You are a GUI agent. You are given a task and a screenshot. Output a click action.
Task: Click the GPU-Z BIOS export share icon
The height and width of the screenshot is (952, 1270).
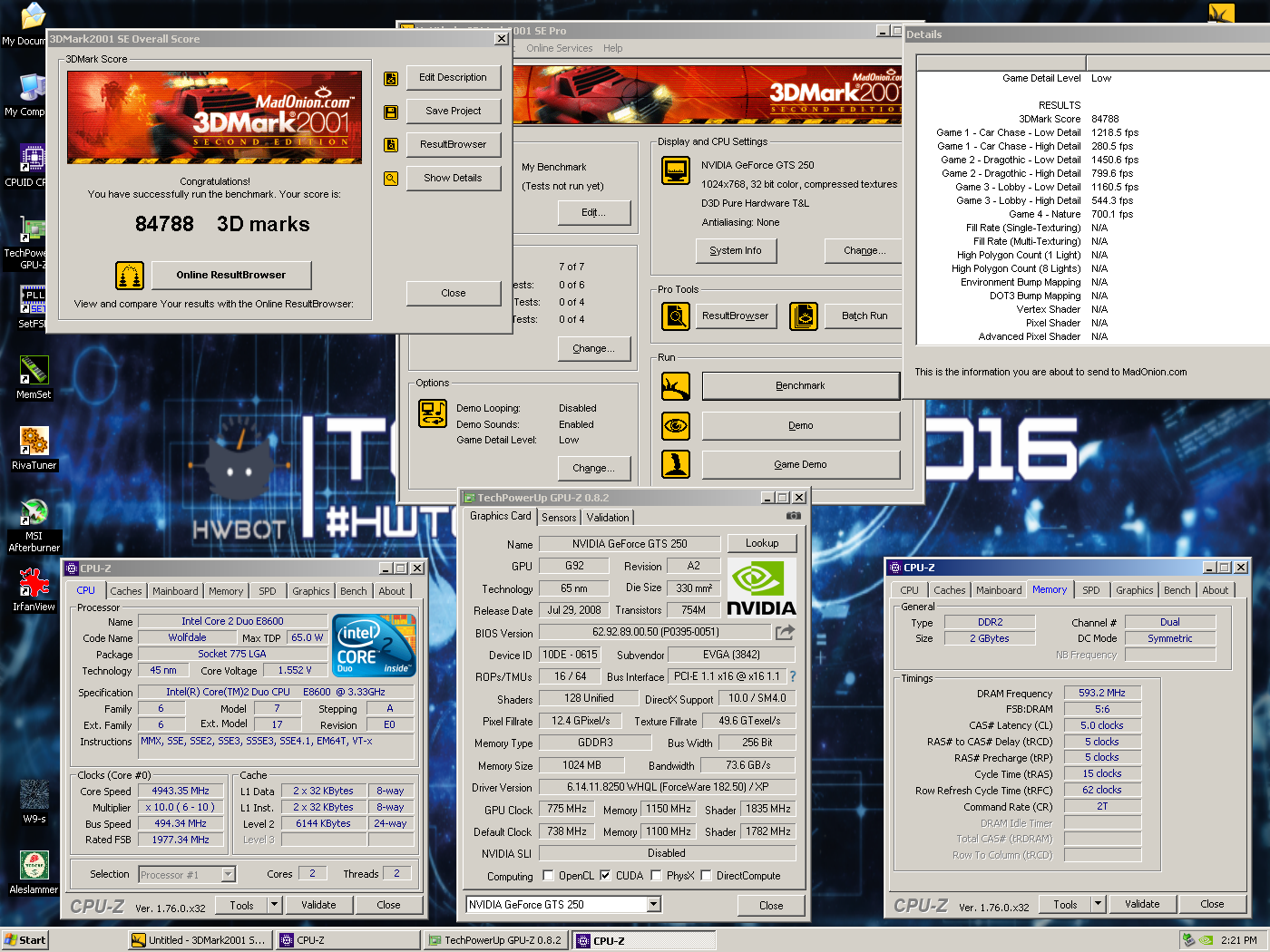point(785,632)
